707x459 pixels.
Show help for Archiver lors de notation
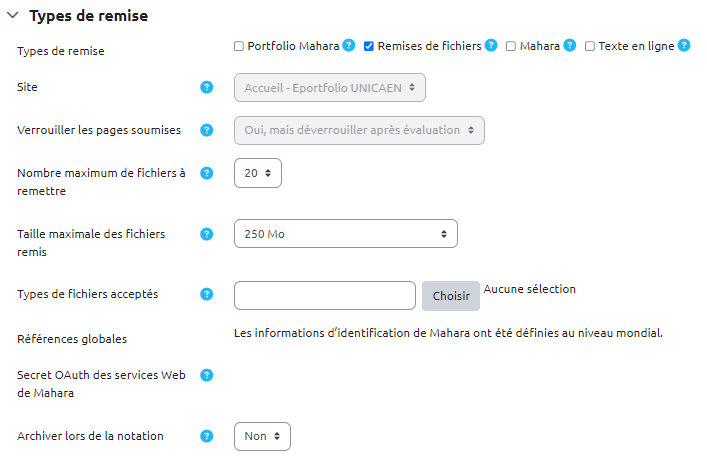[207, 436]
